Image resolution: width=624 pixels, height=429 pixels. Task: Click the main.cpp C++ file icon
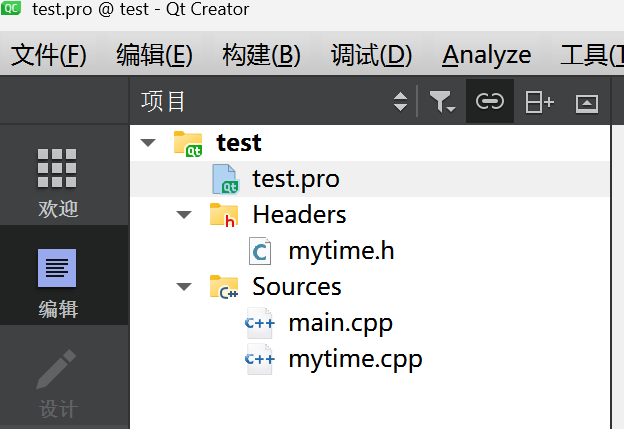(259, 323)
